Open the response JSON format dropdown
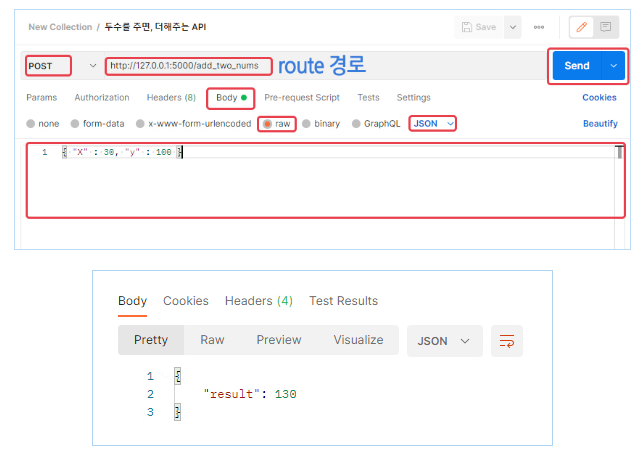 pos(444,341)
